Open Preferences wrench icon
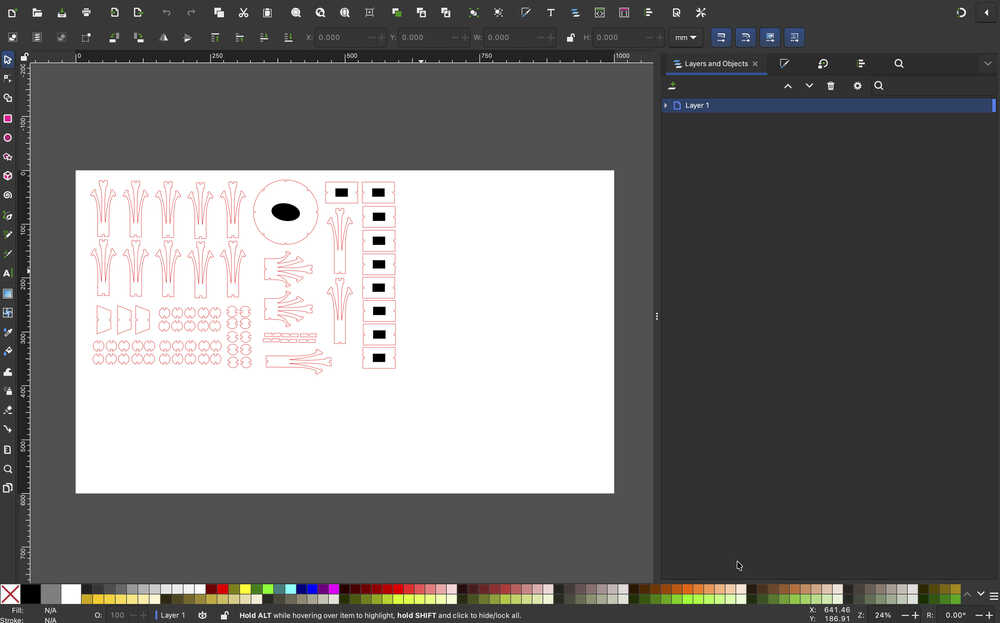Image resolution: width=1000 pixels, height=623 pixels. click(x=701, y=13)
